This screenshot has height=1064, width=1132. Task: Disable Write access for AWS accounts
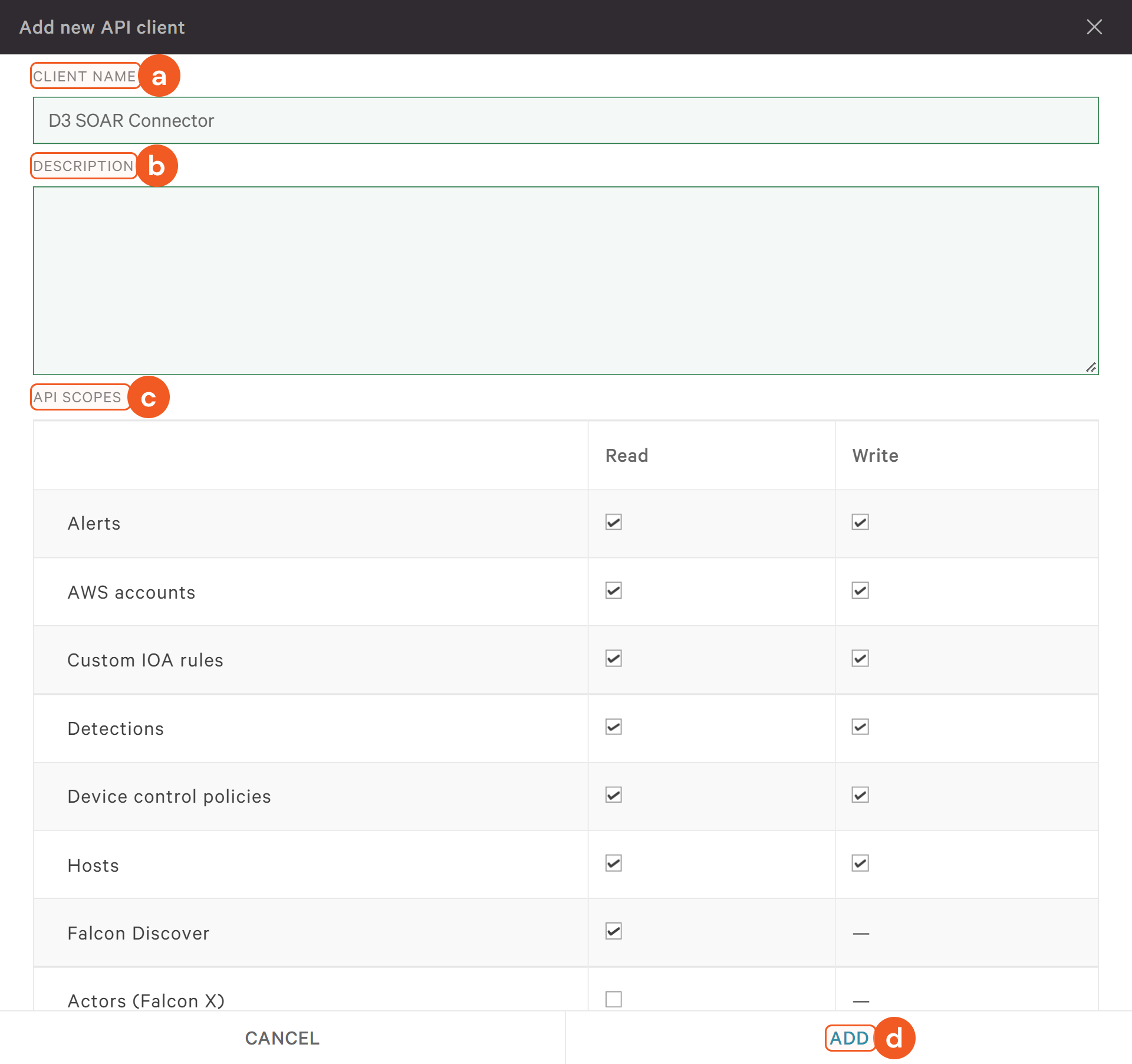click(860, 591)
